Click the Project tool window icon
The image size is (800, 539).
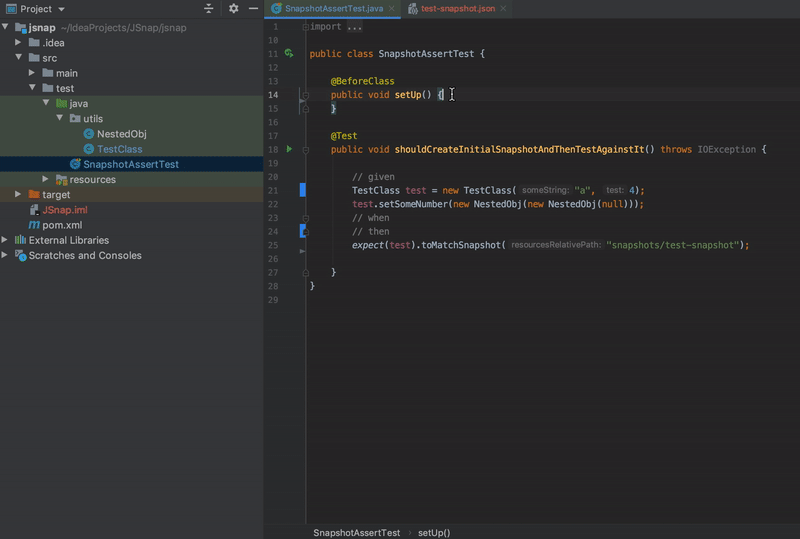point(11,9)
